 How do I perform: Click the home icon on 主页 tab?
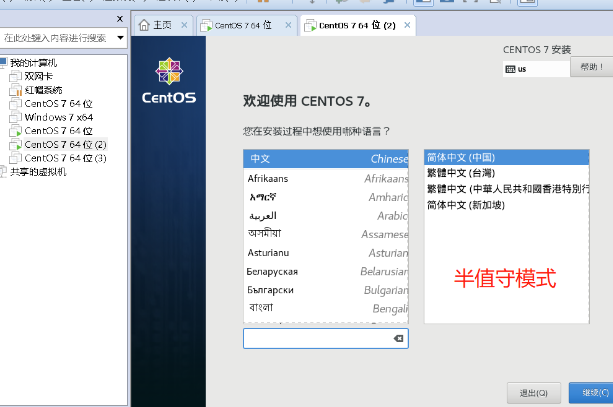[144, 25]
